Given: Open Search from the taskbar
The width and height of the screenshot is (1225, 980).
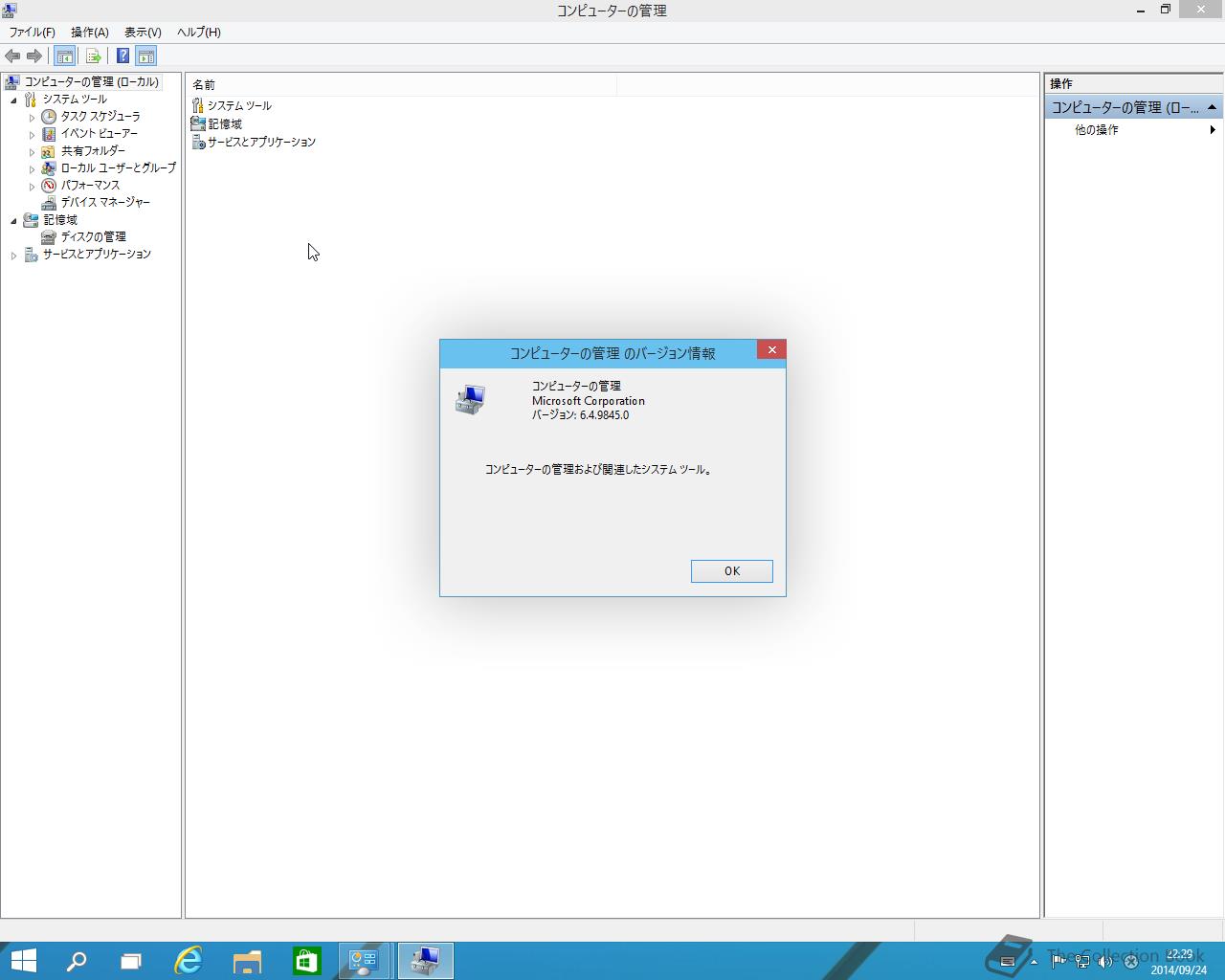Looking at the screenshot, I should point(76,961).
